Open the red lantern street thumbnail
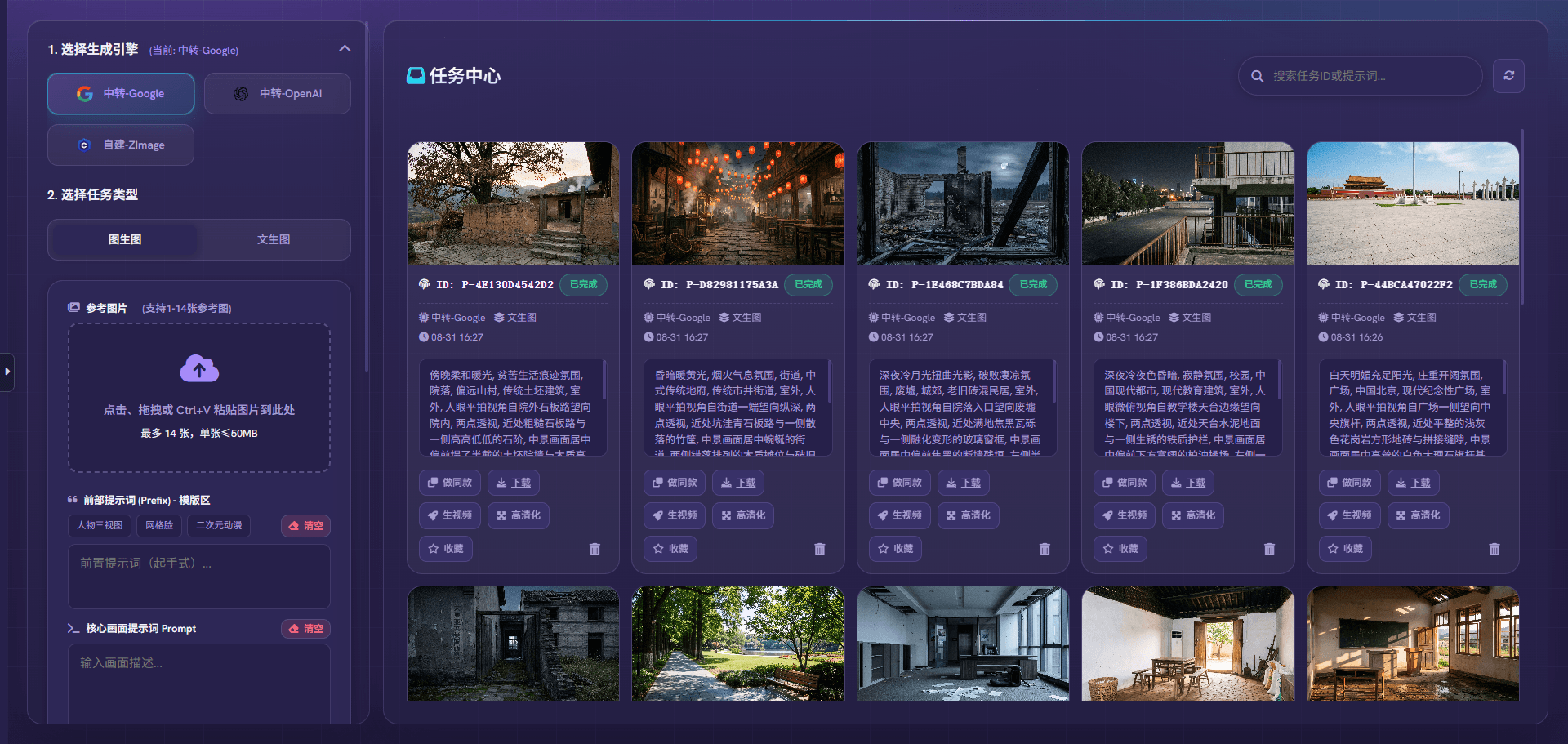The height and width of the screenshot is (744, 1568). click(738, 203)
